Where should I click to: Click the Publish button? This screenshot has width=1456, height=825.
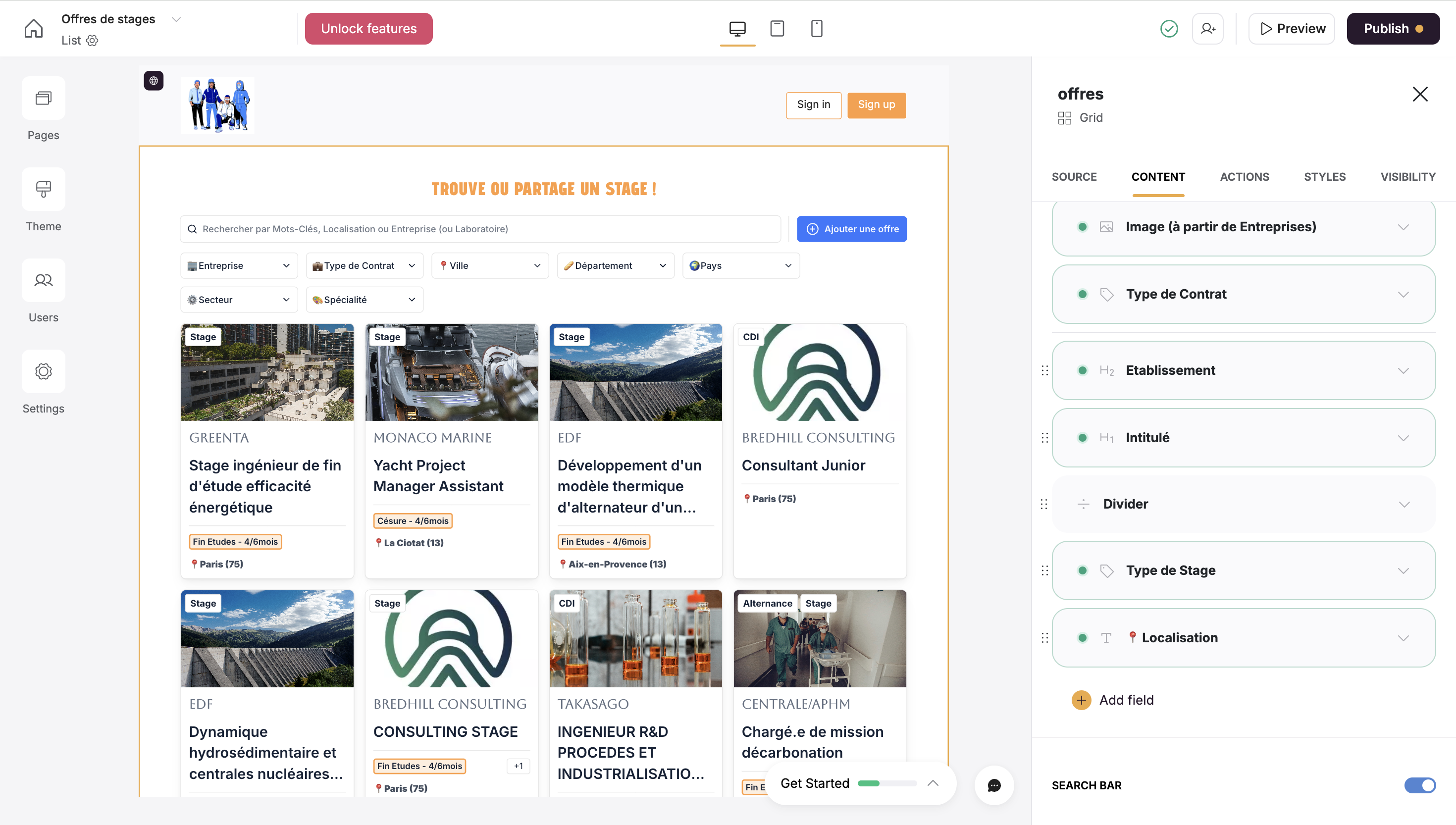[1392, 28]
